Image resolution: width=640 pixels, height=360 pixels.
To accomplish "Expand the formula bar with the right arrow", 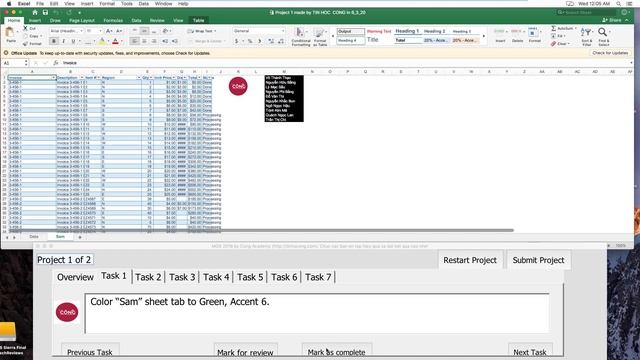I will coord(631,63).
